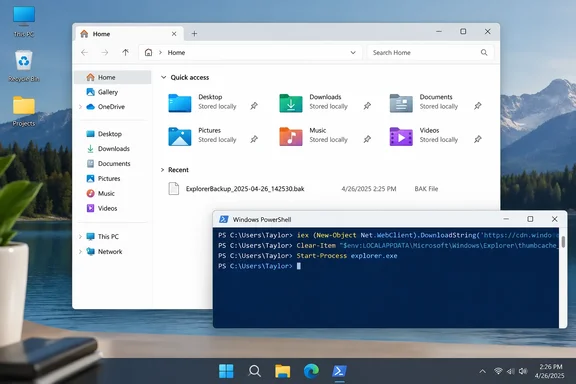The image size is (576, 384).
Task: Launch Microsoft Edge from the taskbar
Action: pyautogui.click(x=311, y=371)
